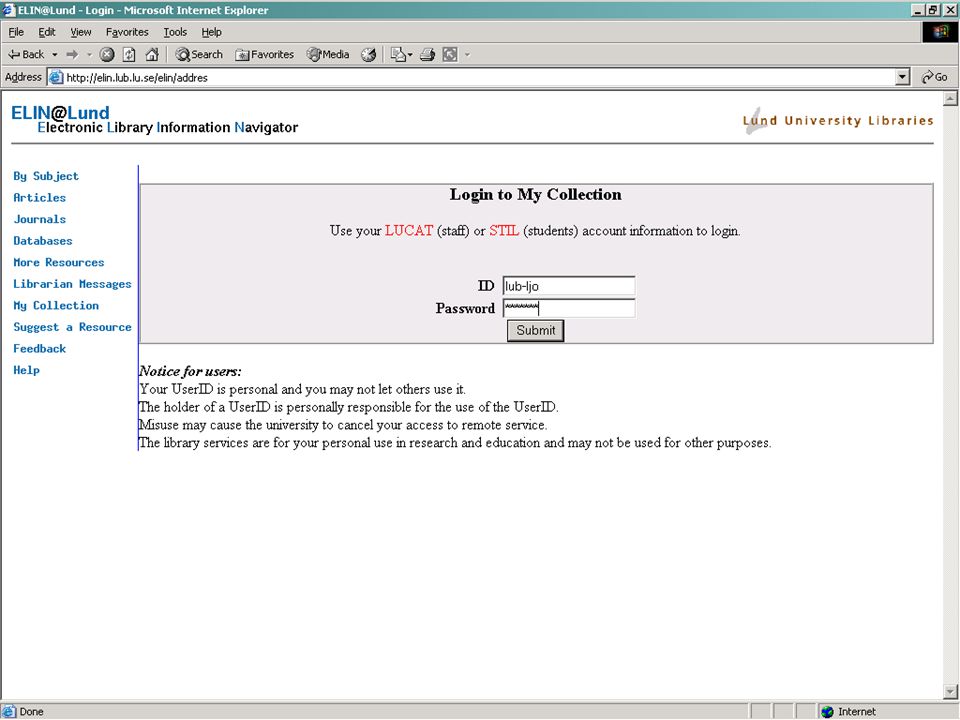Click the toolbar icon right of Print

[x=450, y=54]
